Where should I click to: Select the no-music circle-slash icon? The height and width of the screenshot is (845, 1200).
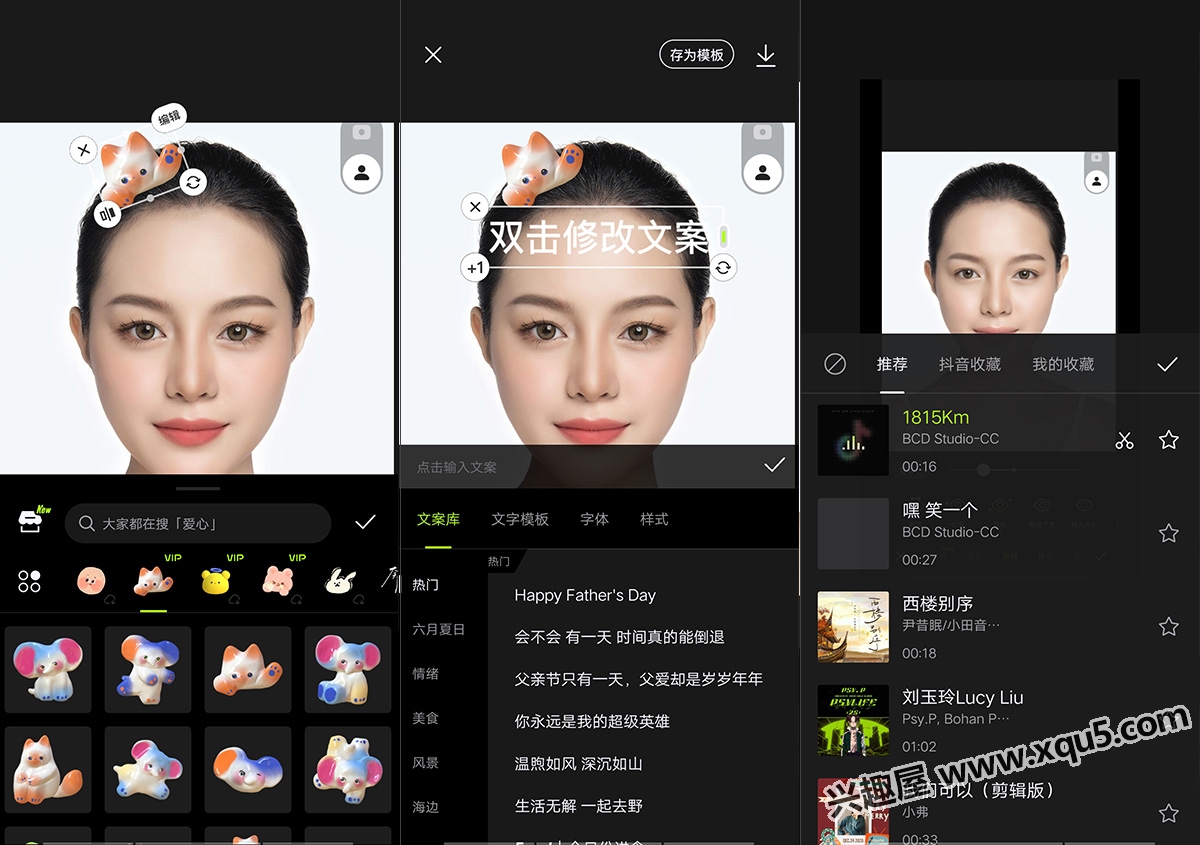(835, 364)
